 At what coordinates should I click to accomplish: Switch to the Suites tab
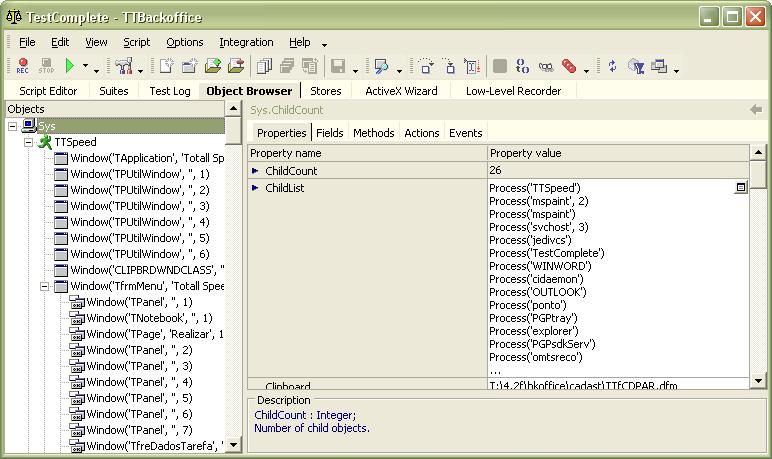point(113,91)
